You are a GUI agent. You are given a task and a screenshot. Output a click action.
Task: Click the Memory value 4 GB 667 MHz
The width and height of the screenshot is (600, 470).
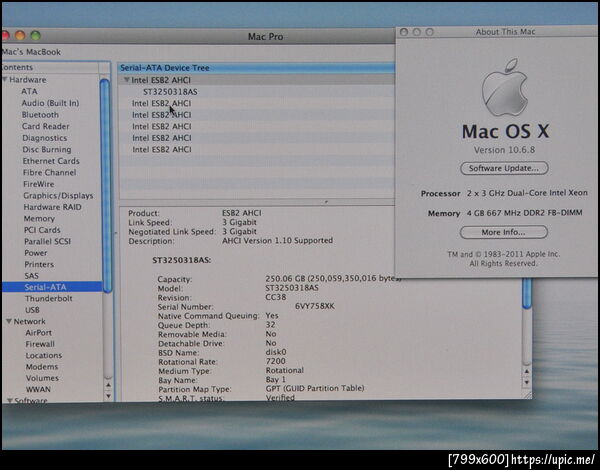tap(524, 213)
